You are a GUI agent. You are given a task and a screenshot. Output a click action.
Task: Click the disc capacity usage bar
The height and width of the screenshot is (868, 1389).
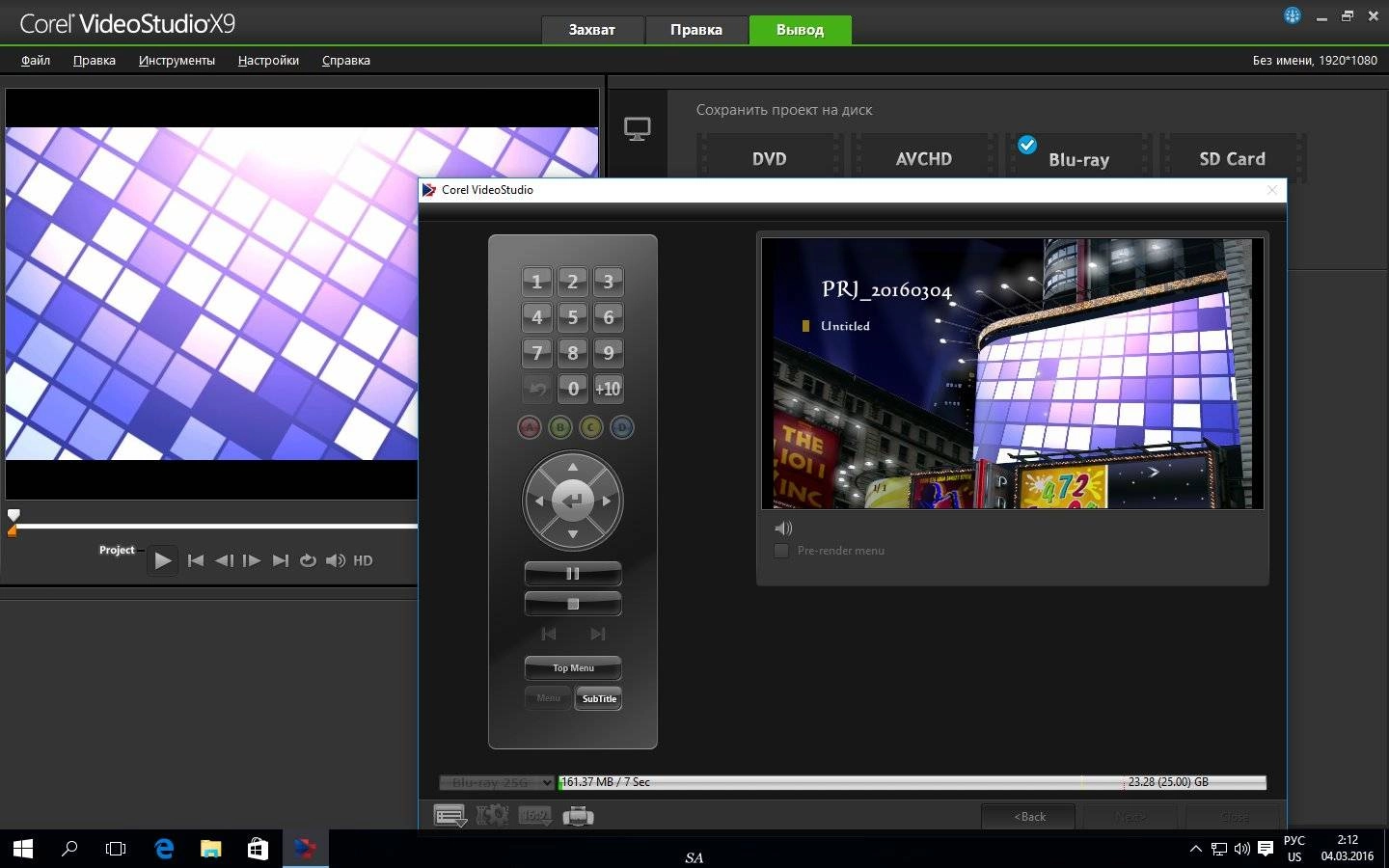coord(912,782)
